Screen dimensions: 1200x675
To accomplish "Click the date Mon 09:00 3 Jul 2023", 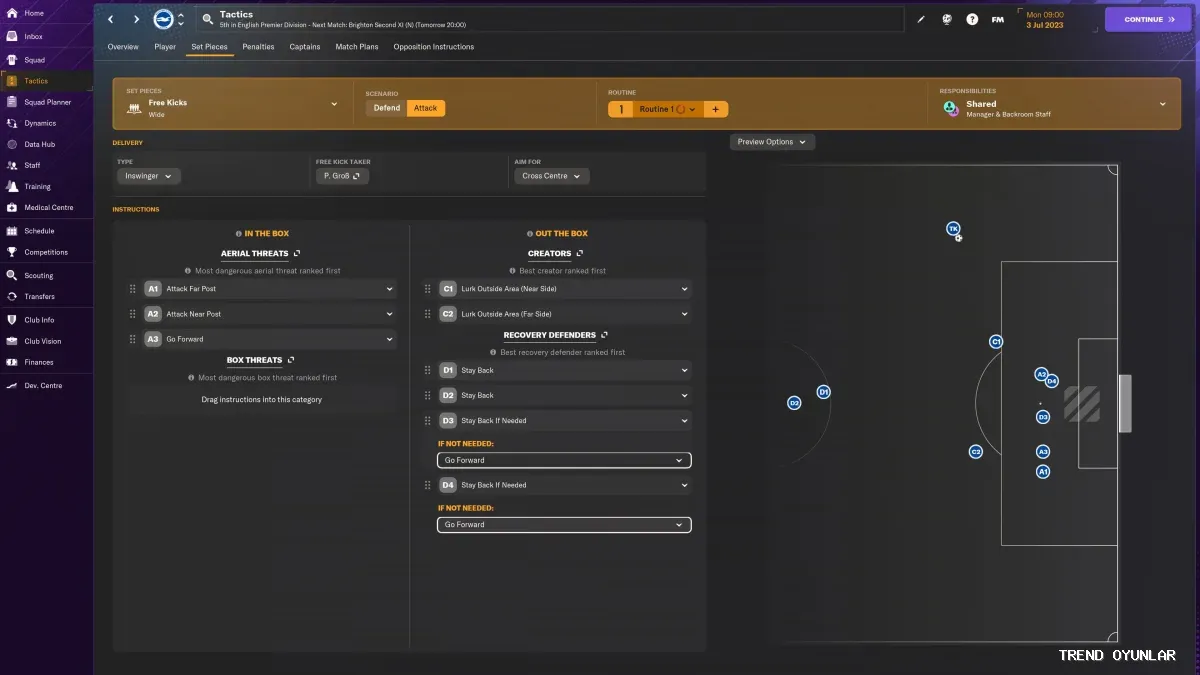I will 1045,20.
